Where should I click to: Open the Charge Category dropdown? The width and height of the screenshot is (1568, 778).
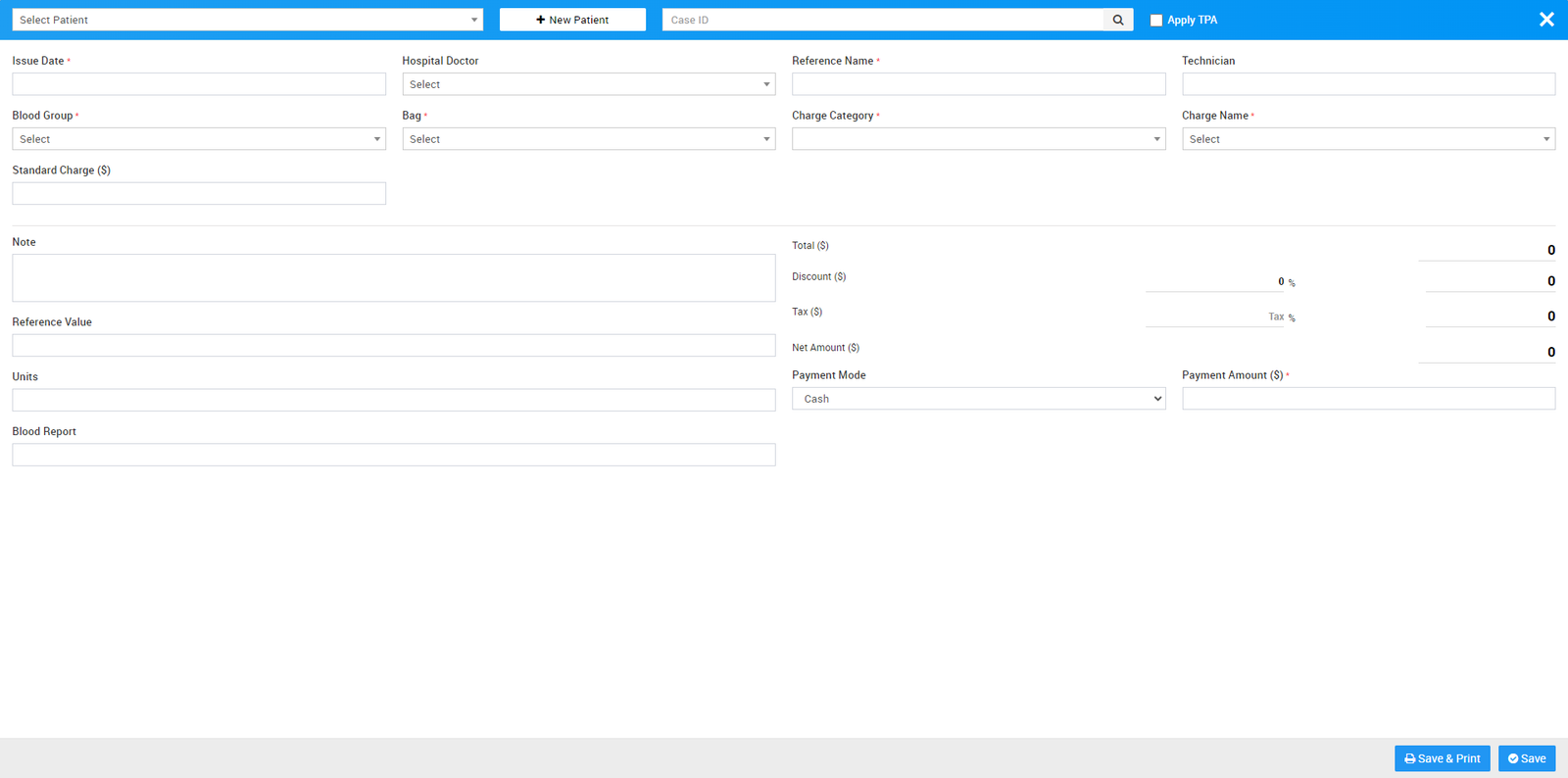[978, 139]
